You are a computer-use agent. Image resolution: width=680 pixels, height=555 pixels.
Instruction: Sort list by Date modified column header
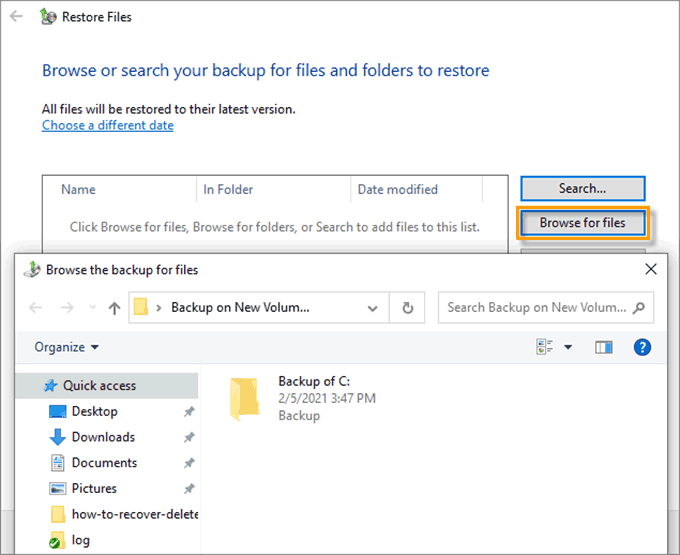pyautogui.click(x=397, y=189)
